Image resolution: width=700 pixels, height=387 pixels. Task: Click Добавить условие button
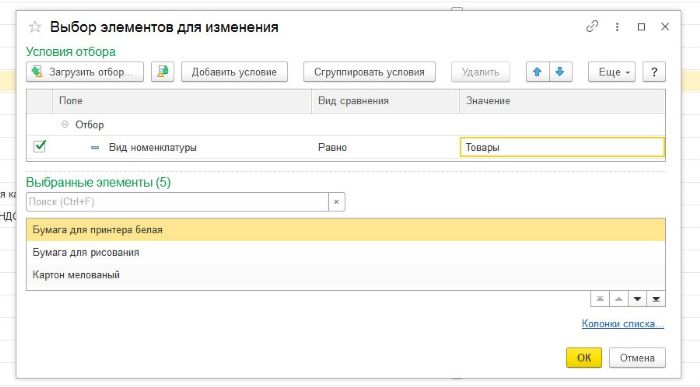234,72
